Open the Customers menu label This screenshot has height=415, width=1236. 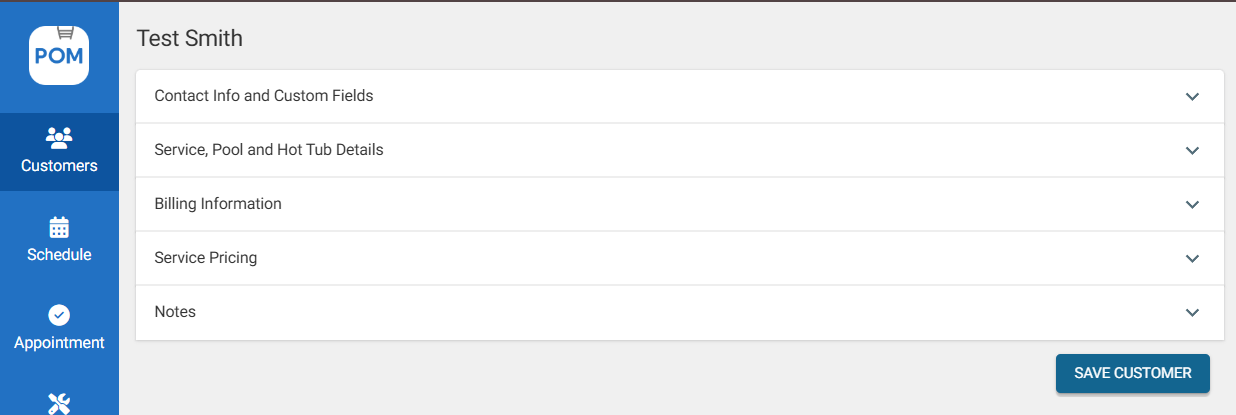point(59,166)
